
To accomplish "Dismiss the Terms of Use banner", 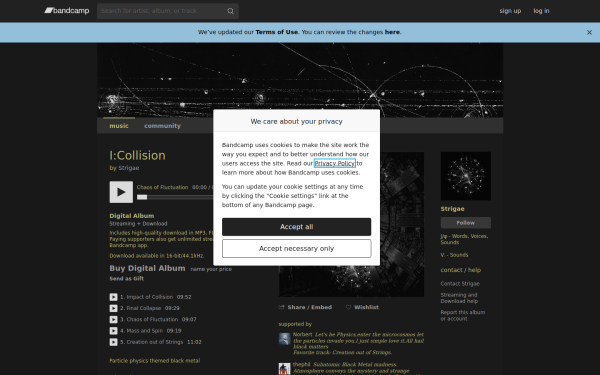I will point(589,33).
